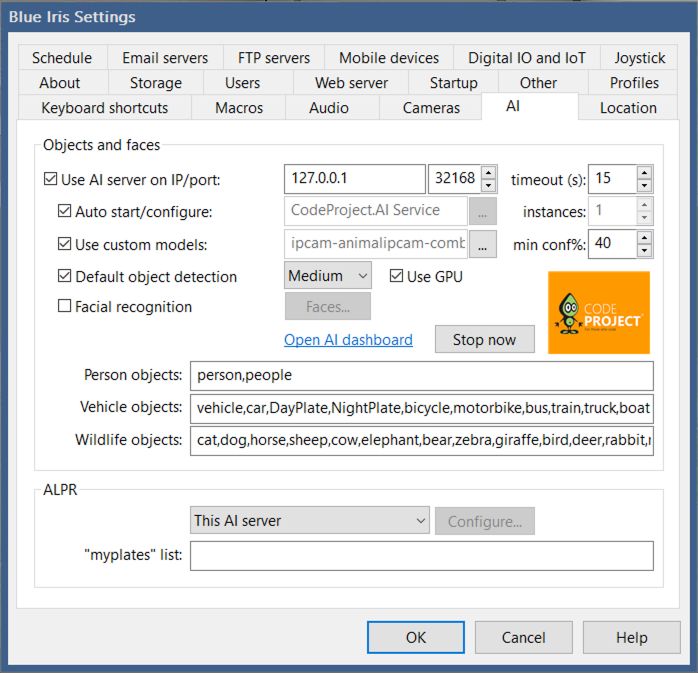Increase the instances spinner value
Image resolution: width=698 pixels, height=673 pixels.
644,205
